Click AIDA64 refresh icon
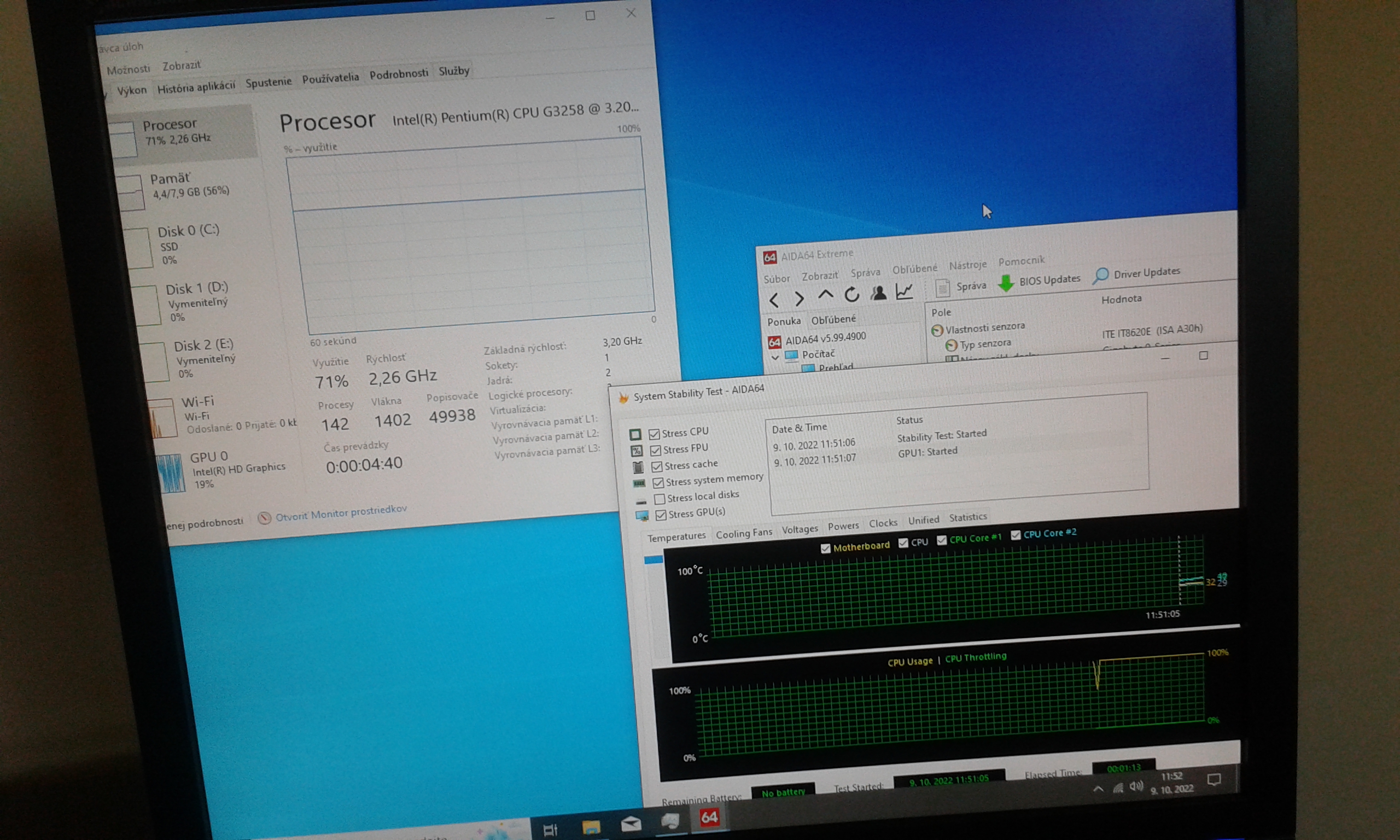The height and width of the screenshot is (840, 1400). tap(851, 294)
